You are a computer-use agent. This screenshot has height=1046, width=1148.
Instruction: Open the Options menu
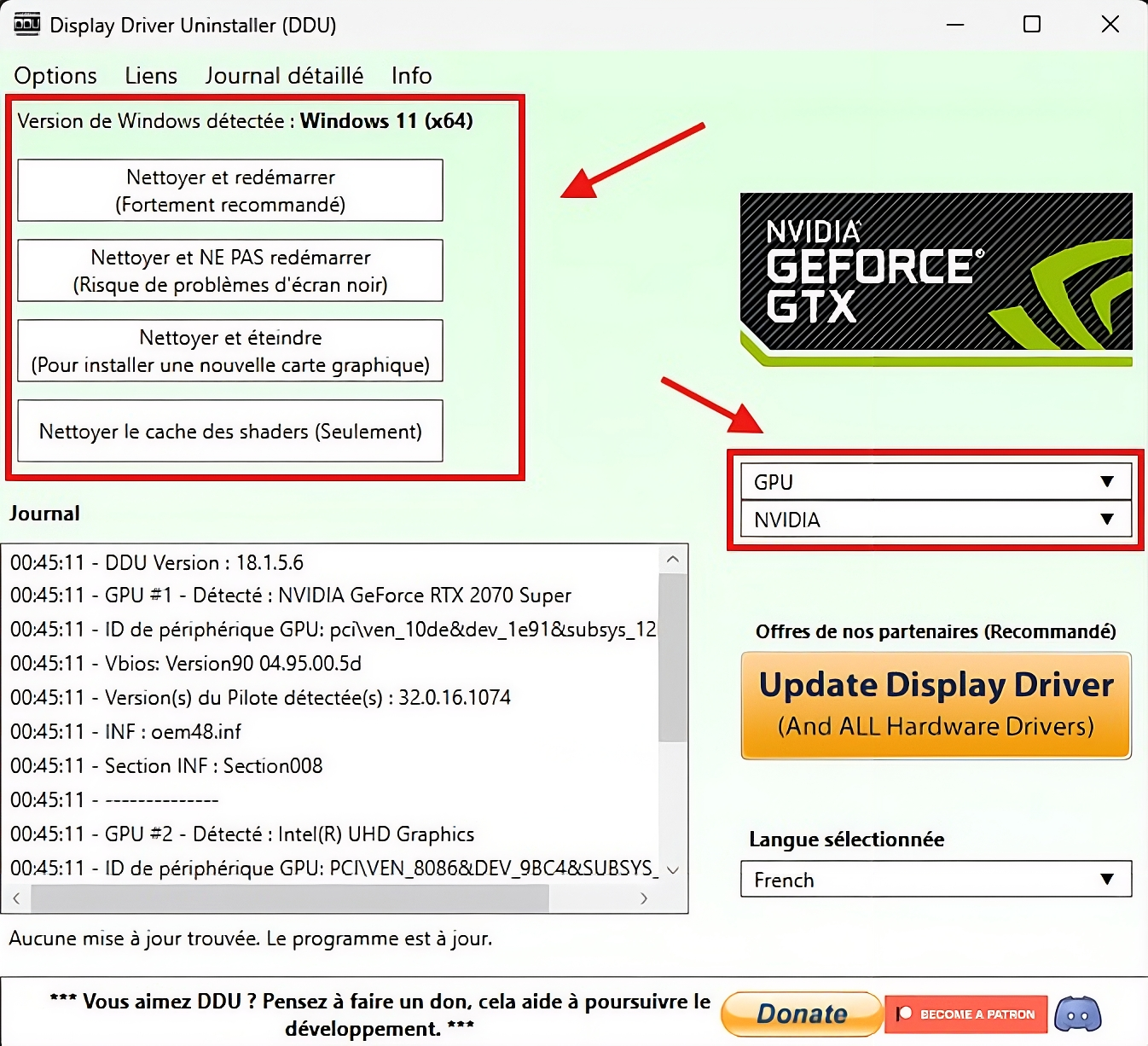(x=55, y=76)
